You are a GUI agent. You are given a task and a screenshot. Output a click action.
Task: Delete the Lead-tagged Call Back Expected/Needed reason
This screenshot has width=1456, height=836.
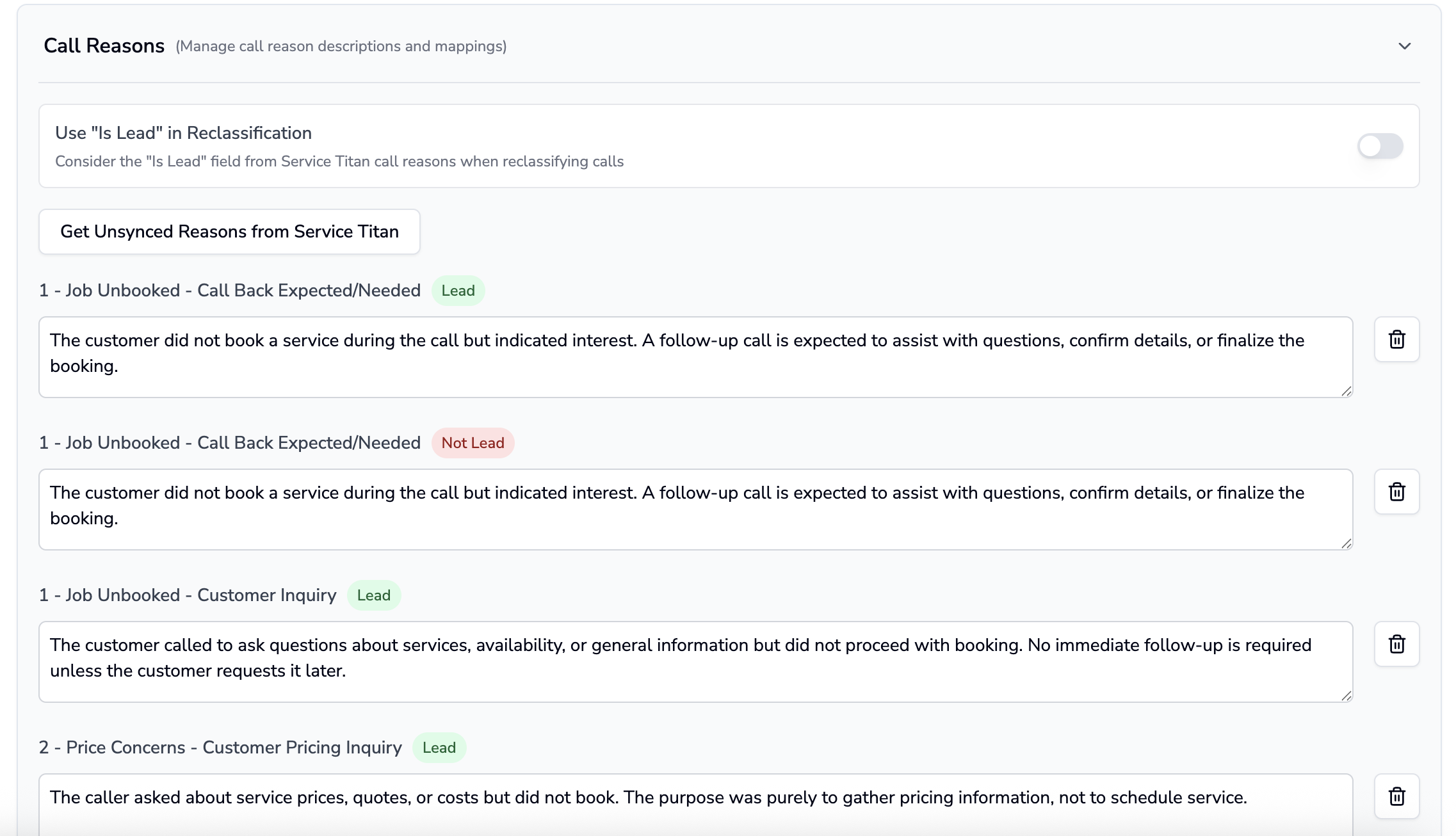pyautogui.click(x=1396, y=339)
